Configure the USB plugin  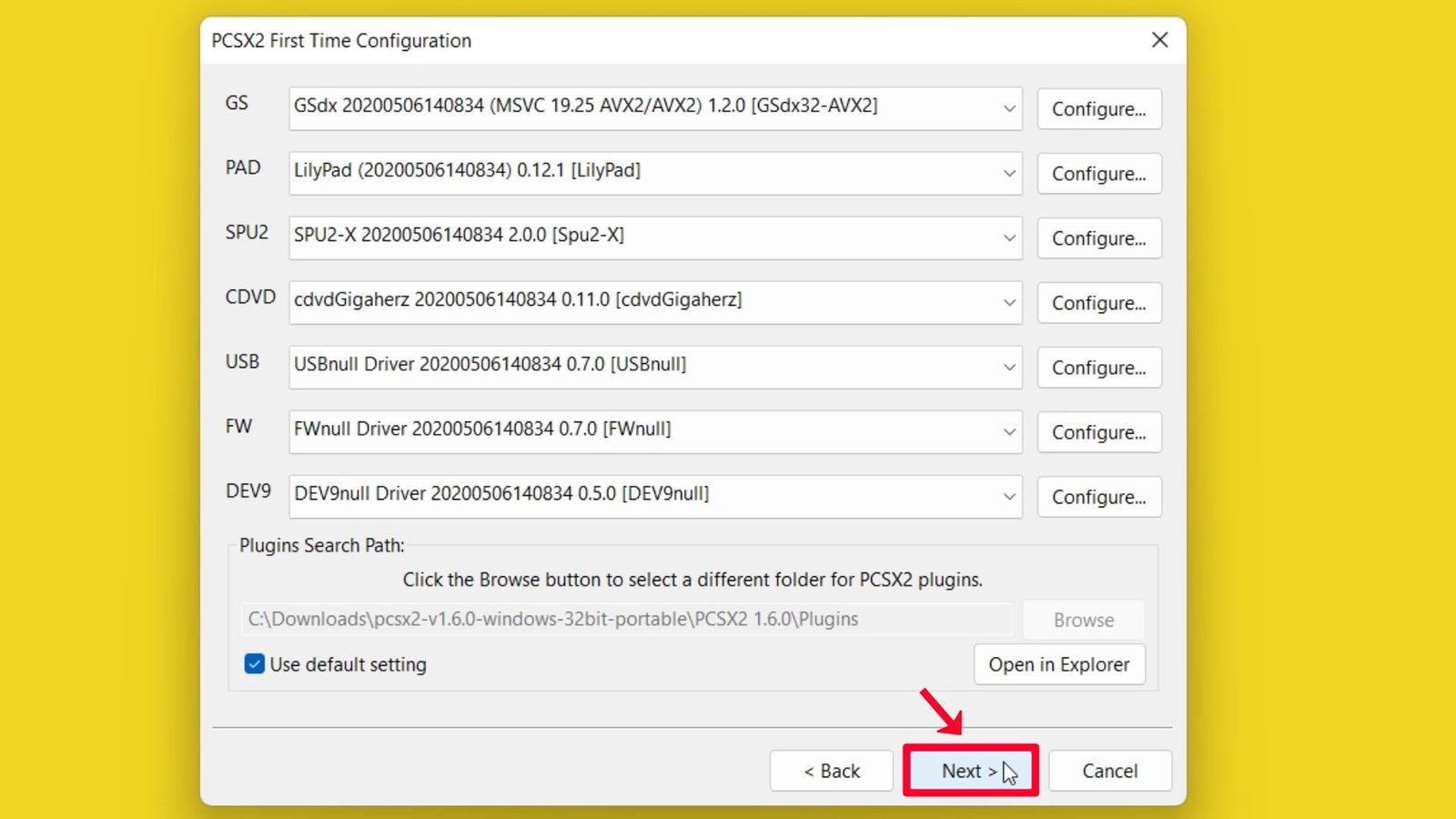pos(1099,368)
